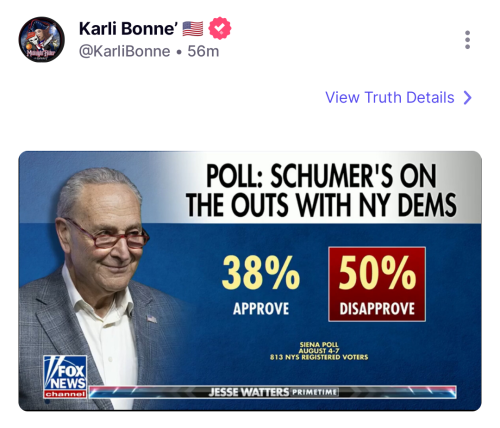Open the Schumer poll image attachment
The image size is (500, 428).
(x=250, y=281)
